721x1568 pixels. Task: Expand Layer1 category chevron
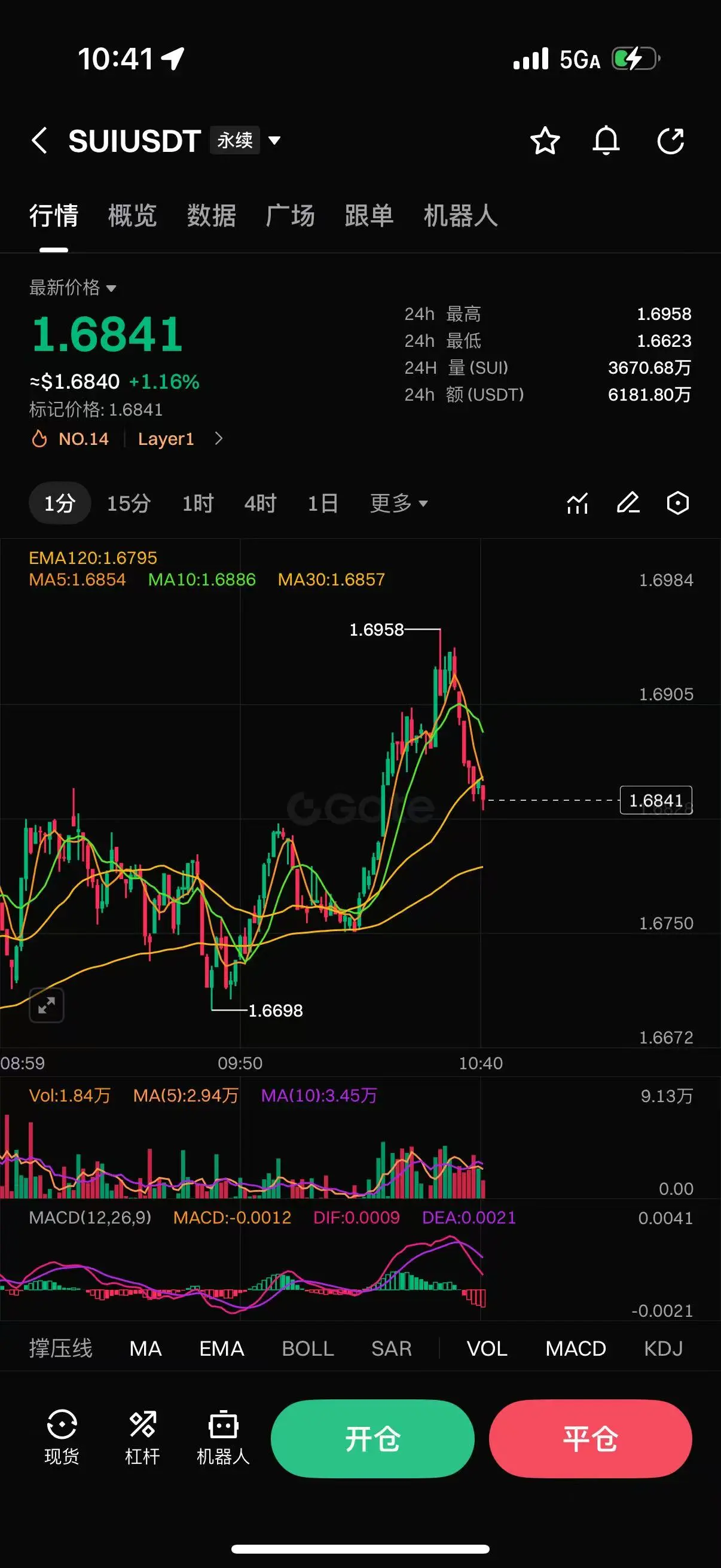(219, 438)
